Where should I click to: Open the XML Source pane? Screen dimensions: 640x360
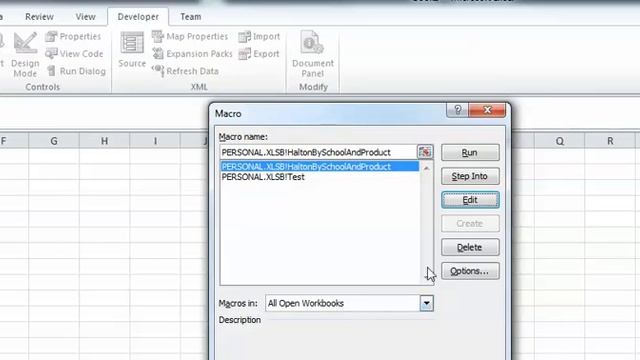click(x=132, y=50)
